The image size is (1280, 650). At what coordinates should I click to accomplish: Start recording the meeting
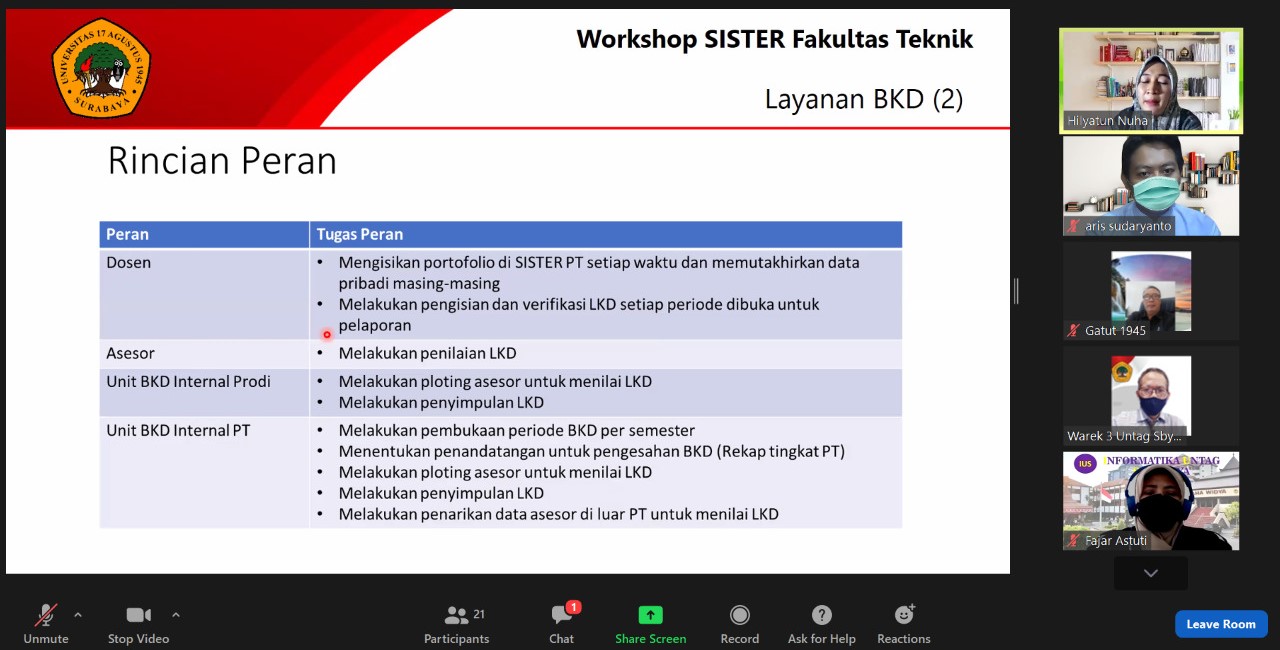tap(740, 615)
